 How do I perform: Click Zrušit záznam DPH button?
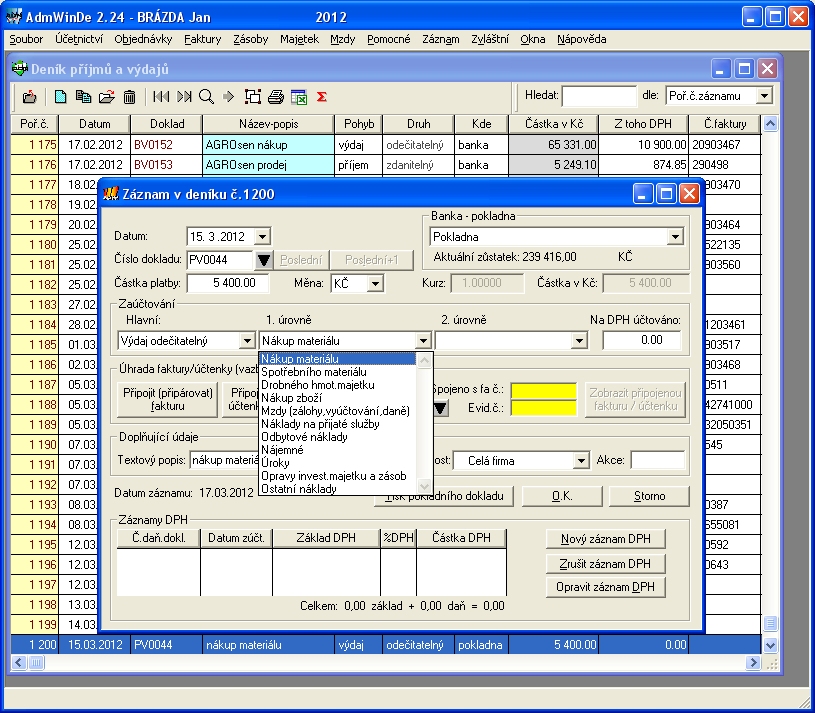click(x=606, y=564)
